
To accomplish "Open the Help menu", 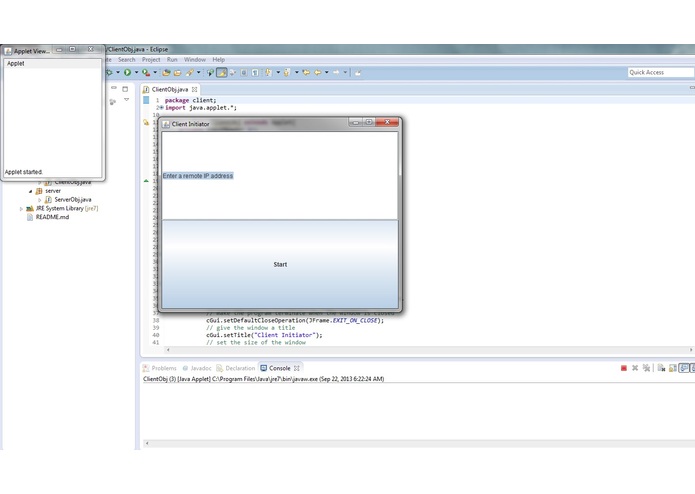I will 219,59.
